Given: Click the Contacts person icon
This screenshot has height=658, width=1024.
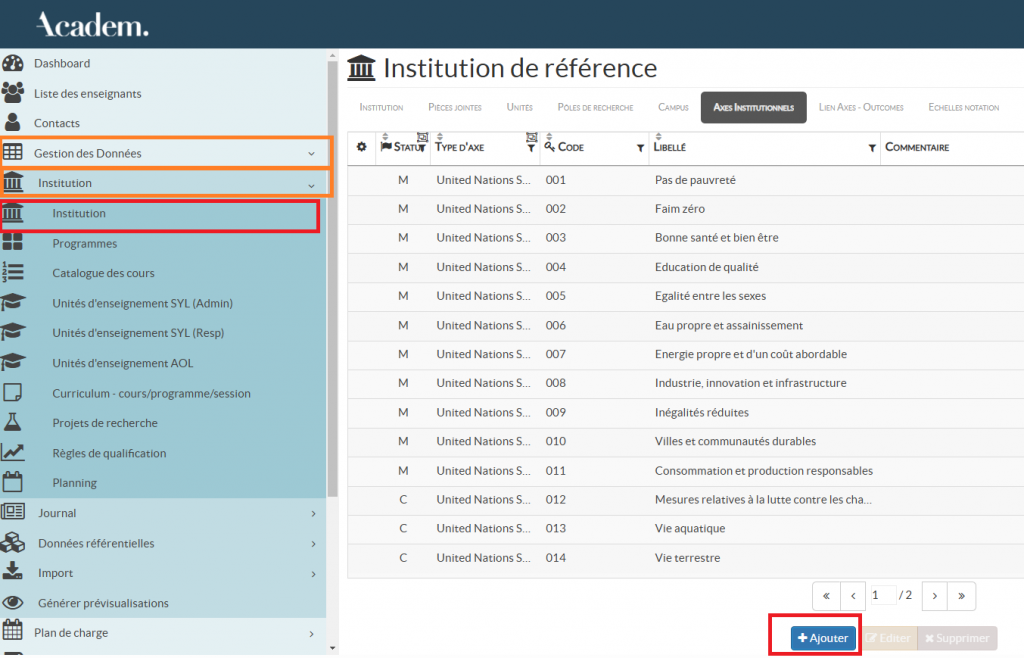Looking at the screenshot, I should click(13, 123).
